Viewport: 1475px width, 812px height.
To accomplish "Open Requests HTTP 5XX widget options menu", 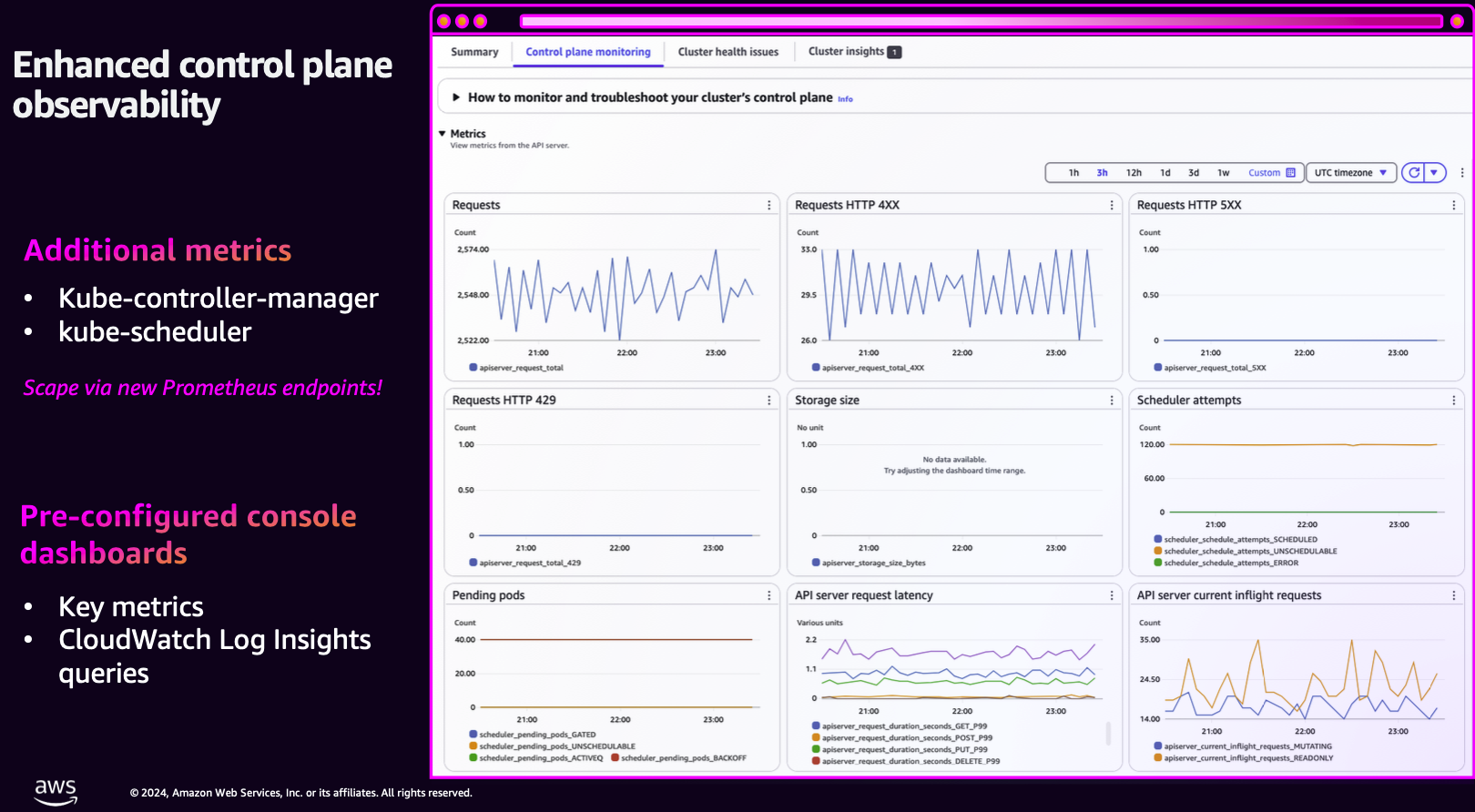I will [x=1453, y=206].
